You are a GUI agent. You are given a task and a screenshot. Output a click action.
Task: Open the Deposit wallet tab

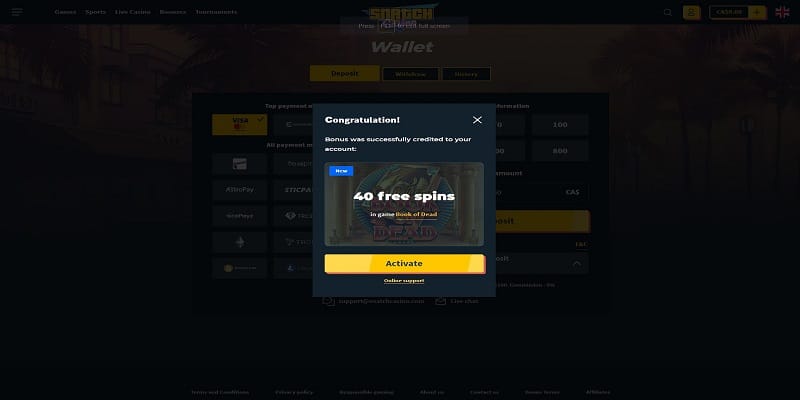click(x=344, y=73)
